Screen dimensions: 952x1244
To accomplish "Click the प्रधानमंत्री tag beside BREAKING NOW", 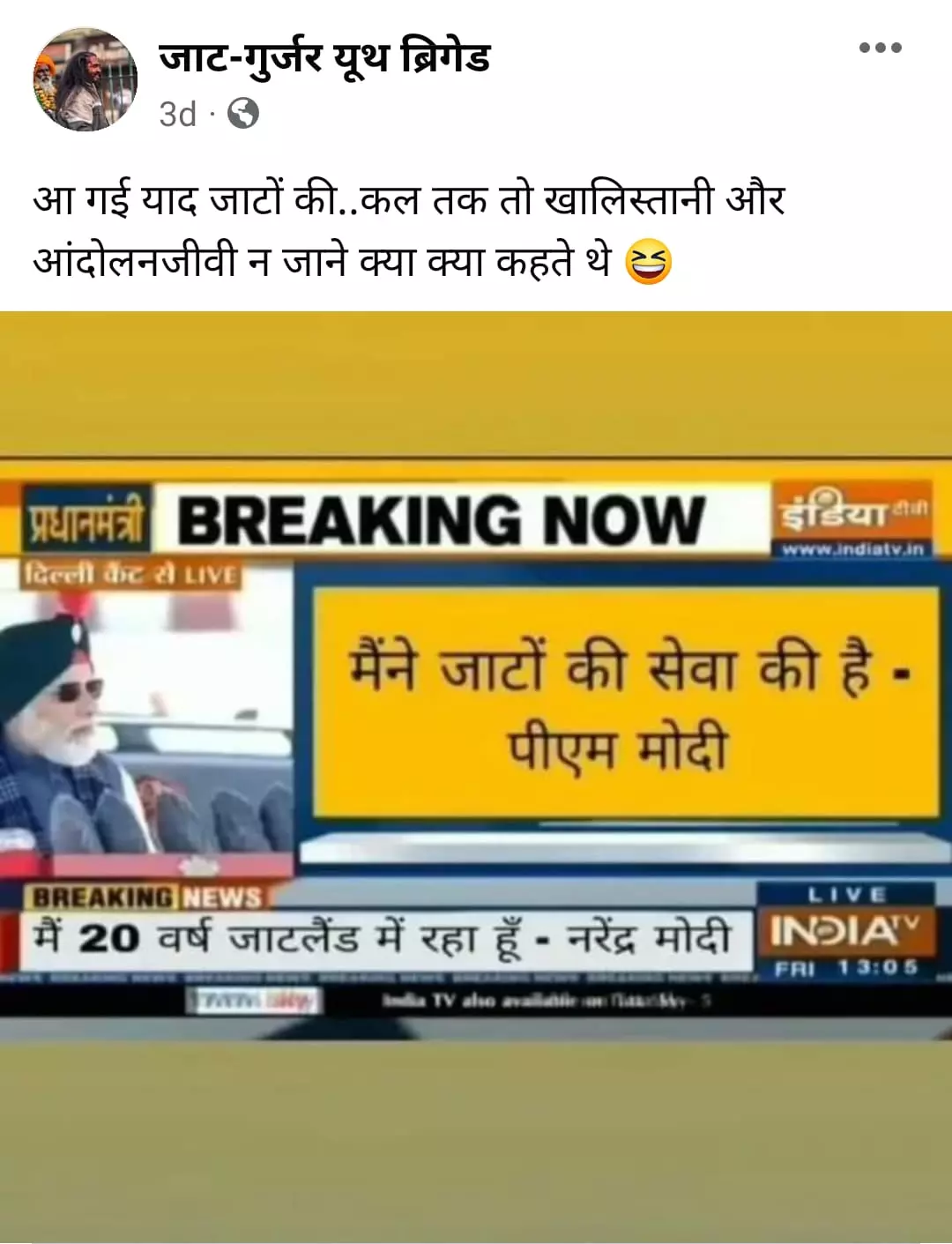I will [x=86, y=521].
